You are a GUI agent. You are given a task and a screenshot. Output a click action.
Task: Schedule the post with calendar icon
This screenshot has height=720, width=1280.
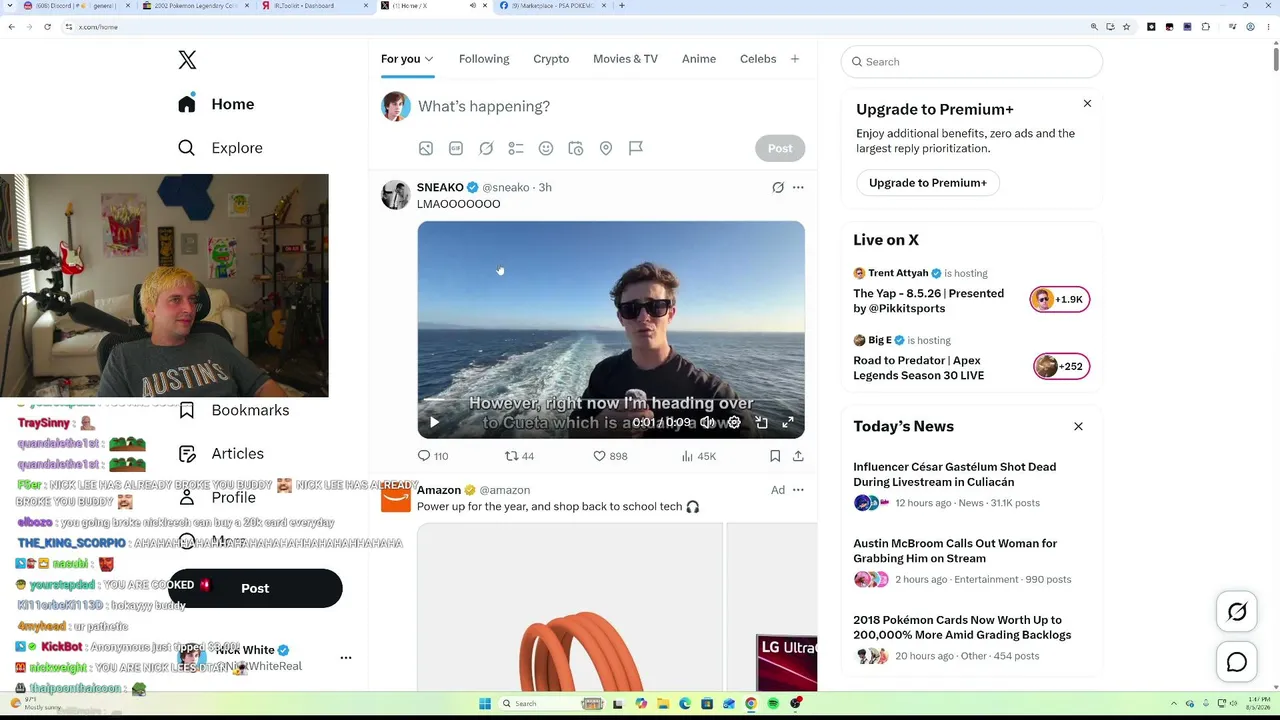coord(576,148)
